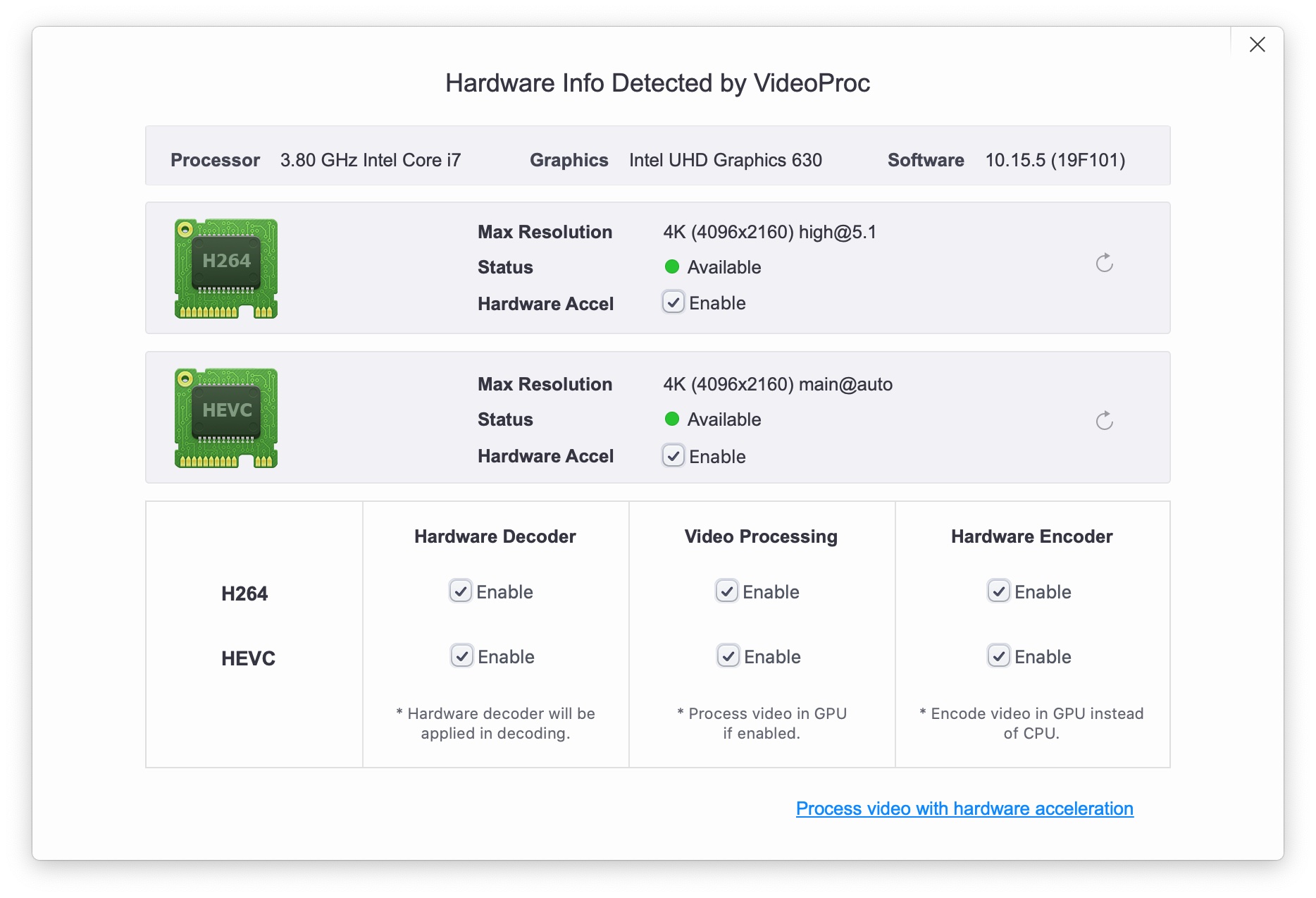Toggle H264 Hardware Encoder Enable
Screen dimensions: 1316x898
click(x=999, y=591)
